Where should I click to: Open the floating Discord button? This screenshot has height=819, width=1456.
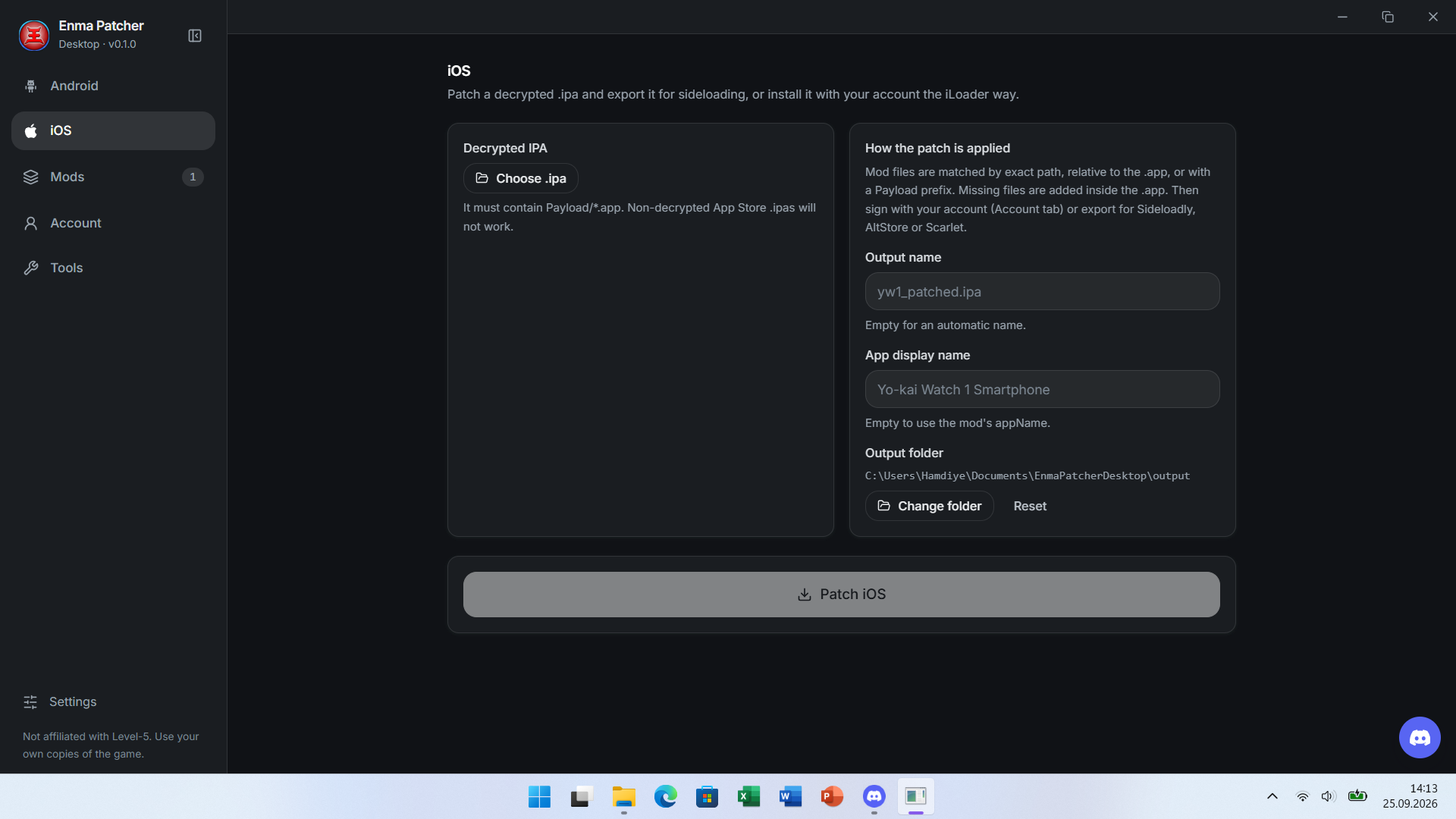pos(1420,737)
